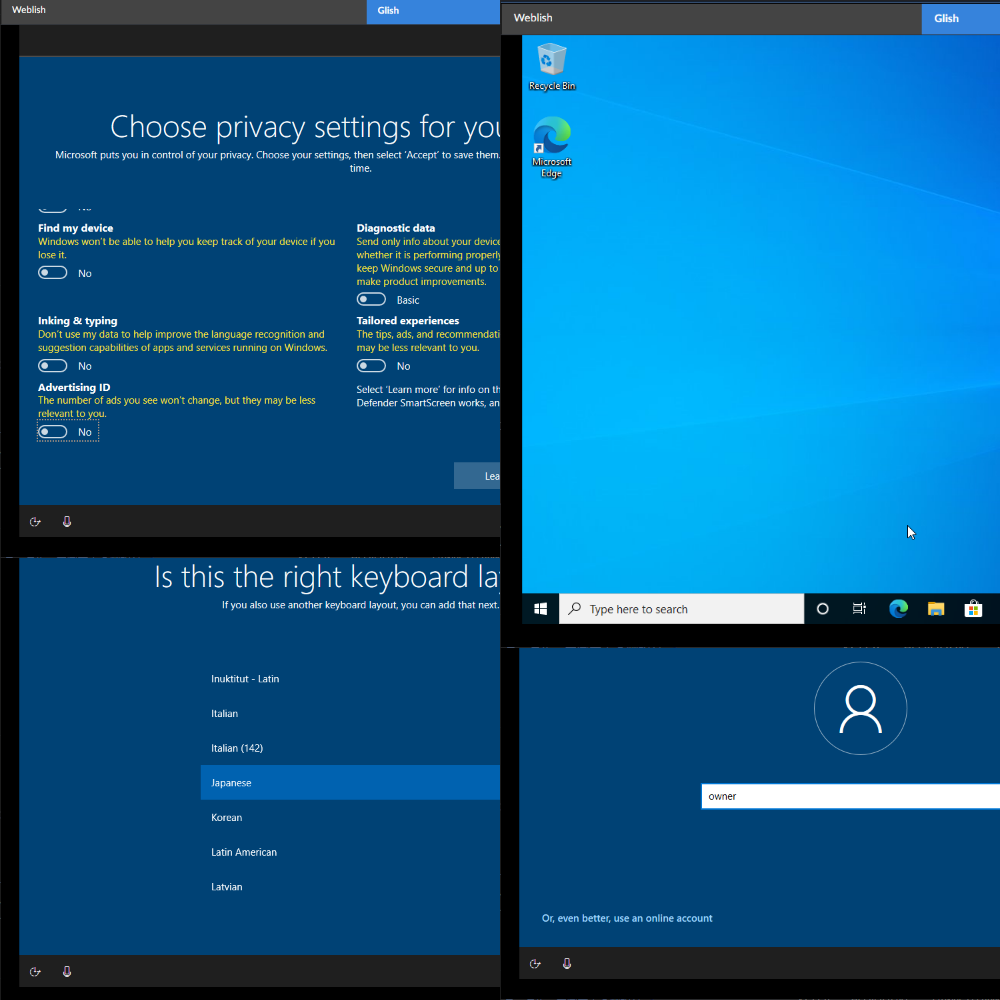
Task: Click the search magnifier icon in taskbar
Action: click(x=575, y=608)
